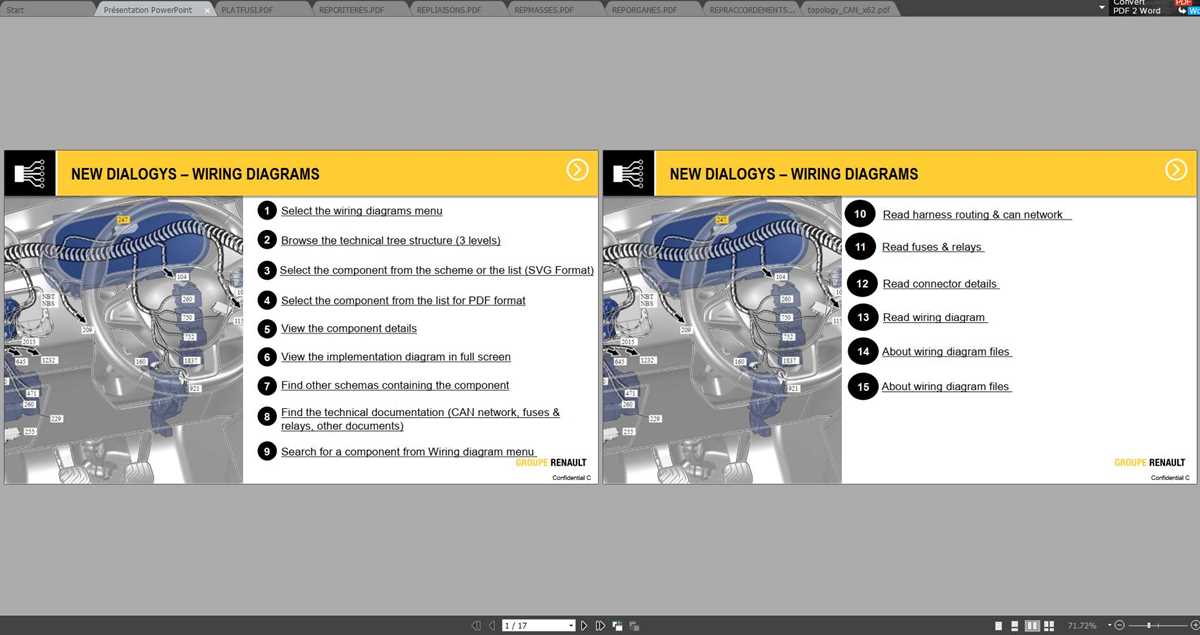
Task: Go to the previous view
Action: click(617, 626)
